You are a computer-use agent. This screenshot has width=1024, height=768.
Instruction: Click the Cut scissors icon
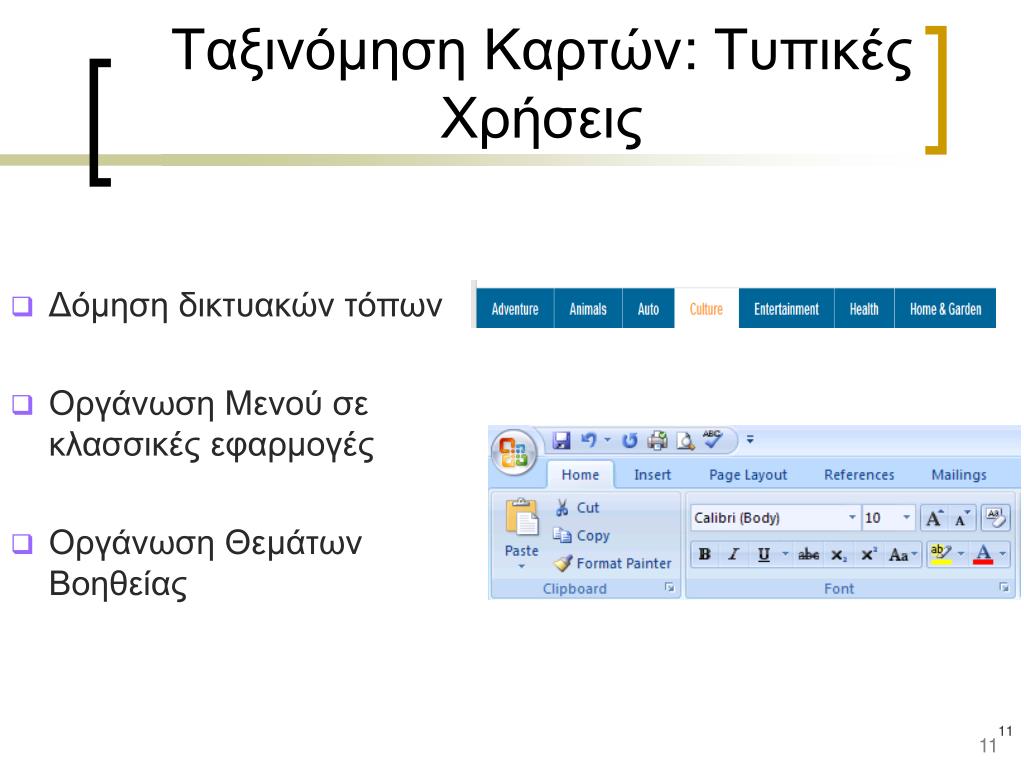click(x=562, y=507)
